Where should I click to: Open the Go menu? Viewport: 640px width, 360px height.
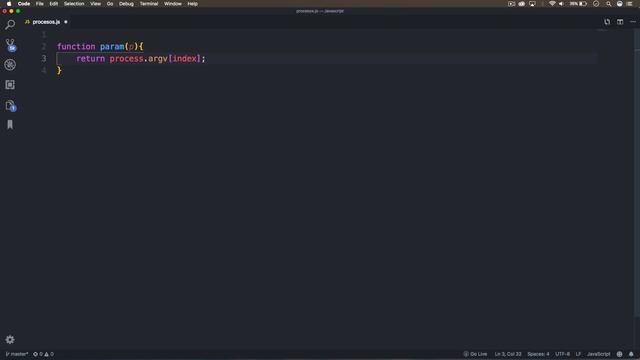click(x=110, y=4)
